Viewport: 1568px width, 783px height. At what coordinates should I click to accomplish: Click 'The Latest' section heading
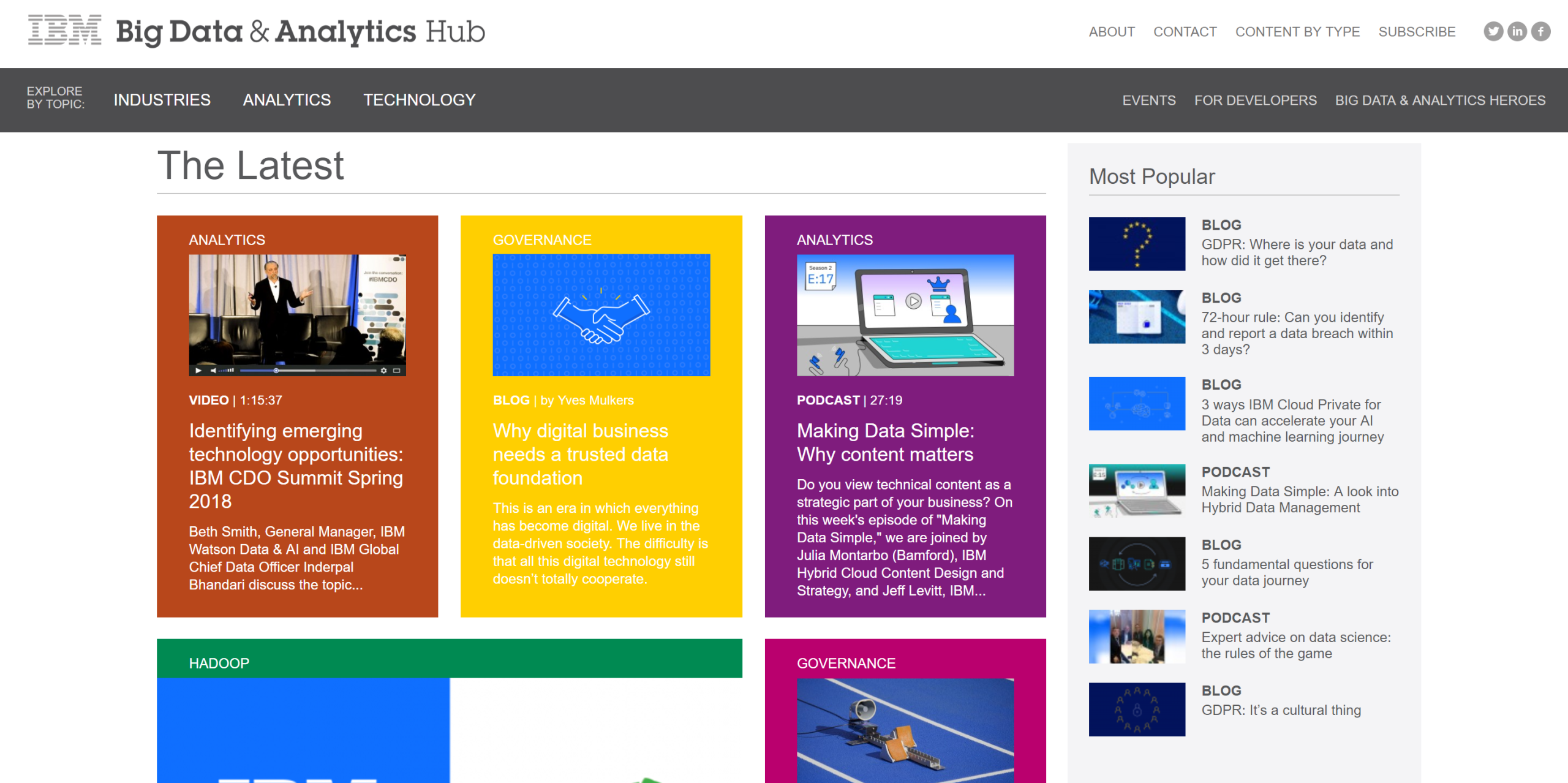(x=251, y=165)
